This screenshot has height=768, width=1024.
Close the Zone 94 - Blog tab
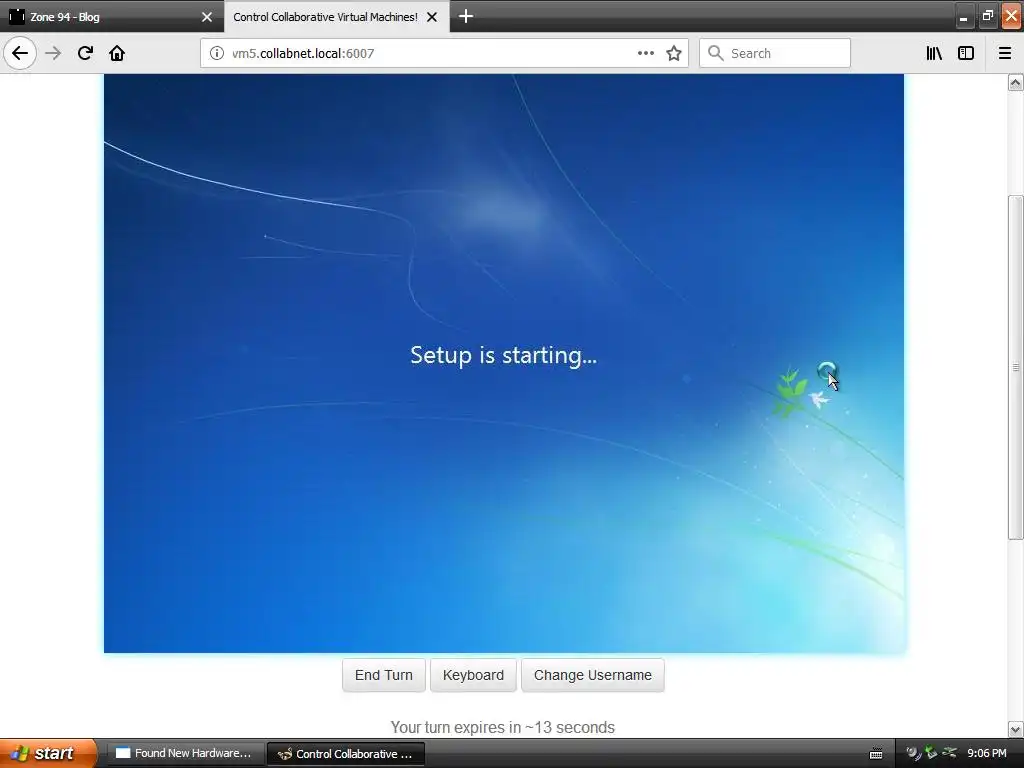pyautogui.click(x=206, y=17)
